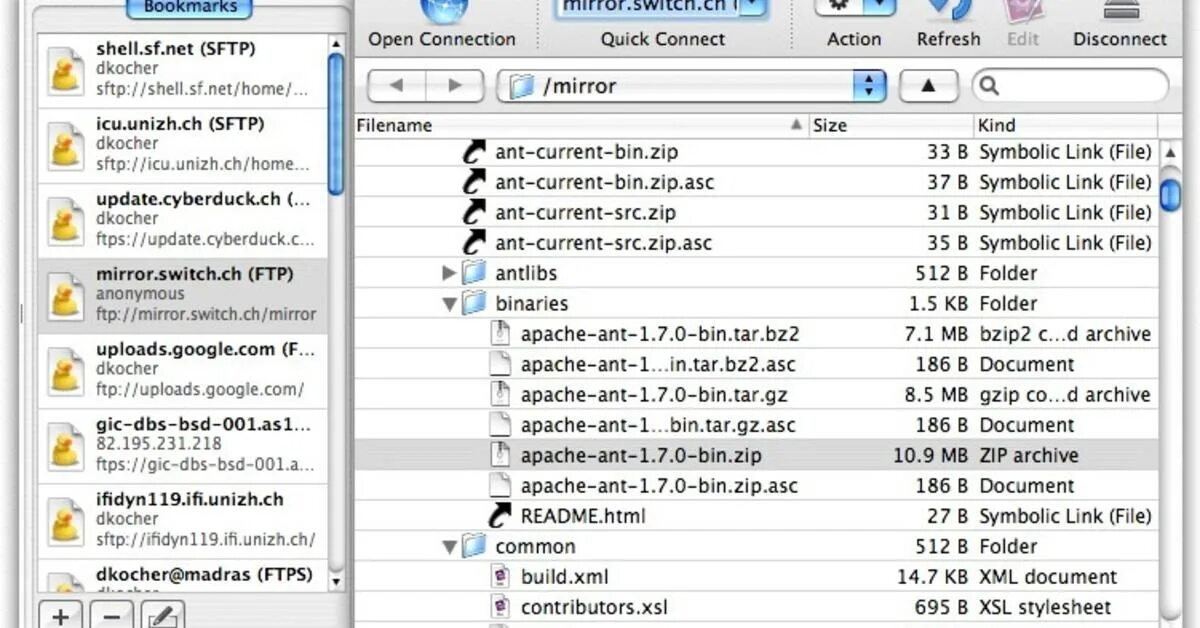The image size is (1200, 628).
Task: Collapse the common folder
Action: coord(449,547)
